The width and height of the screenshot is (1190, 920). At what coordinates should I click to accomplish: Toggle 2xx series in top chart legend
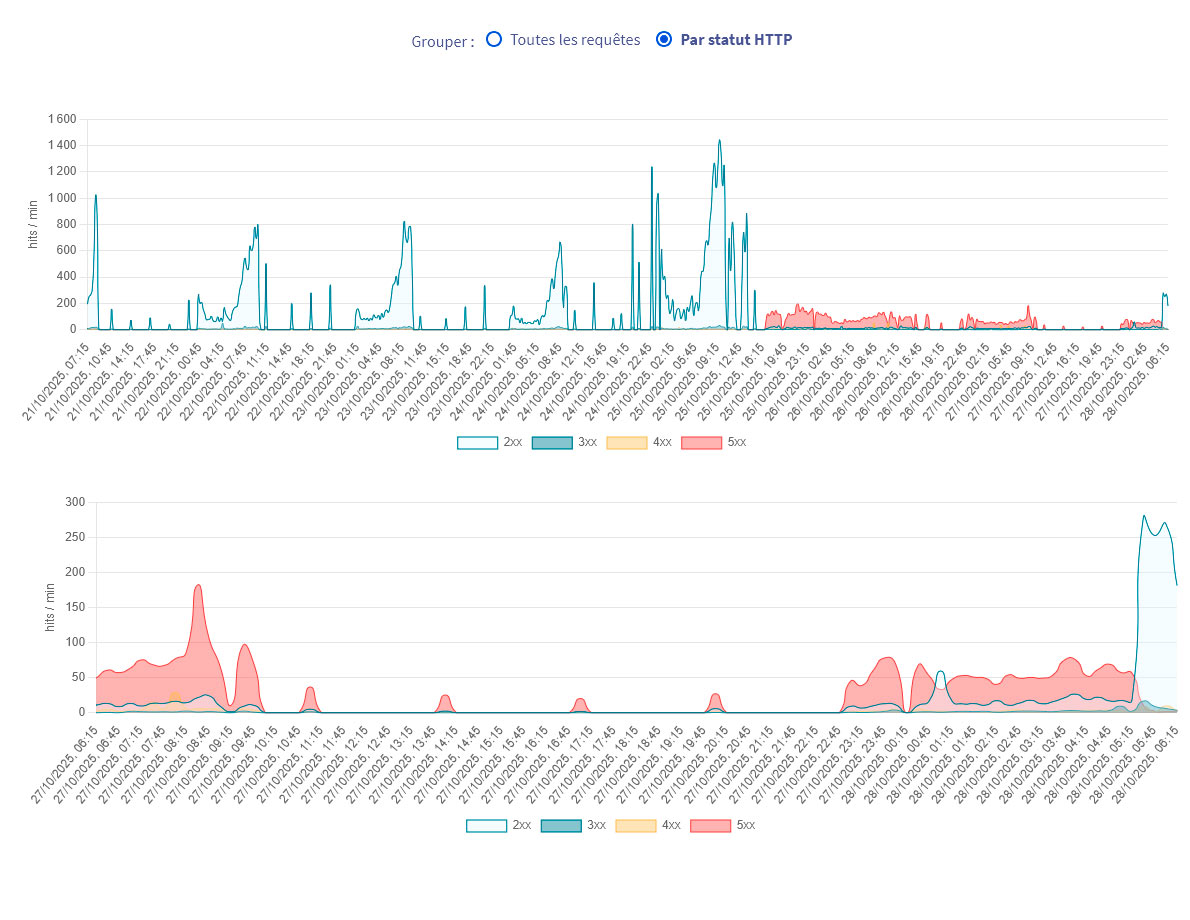[477, 442]
